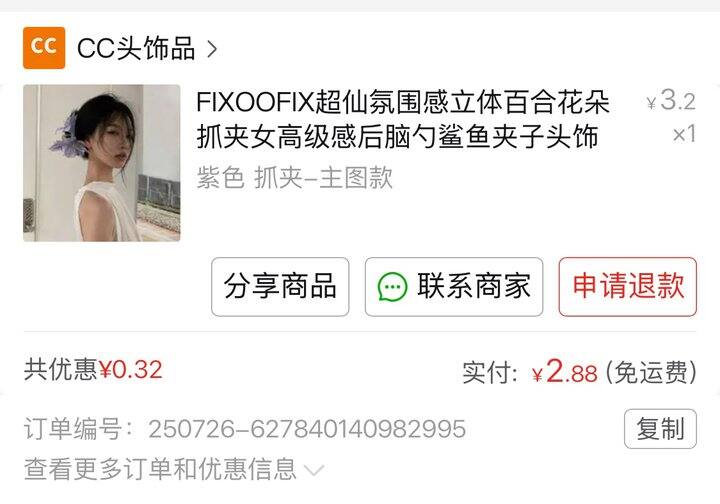Tap the down chevron beside more info
Image resolution: width=720 pixels, height=504 pixels.
pos(315,470)
